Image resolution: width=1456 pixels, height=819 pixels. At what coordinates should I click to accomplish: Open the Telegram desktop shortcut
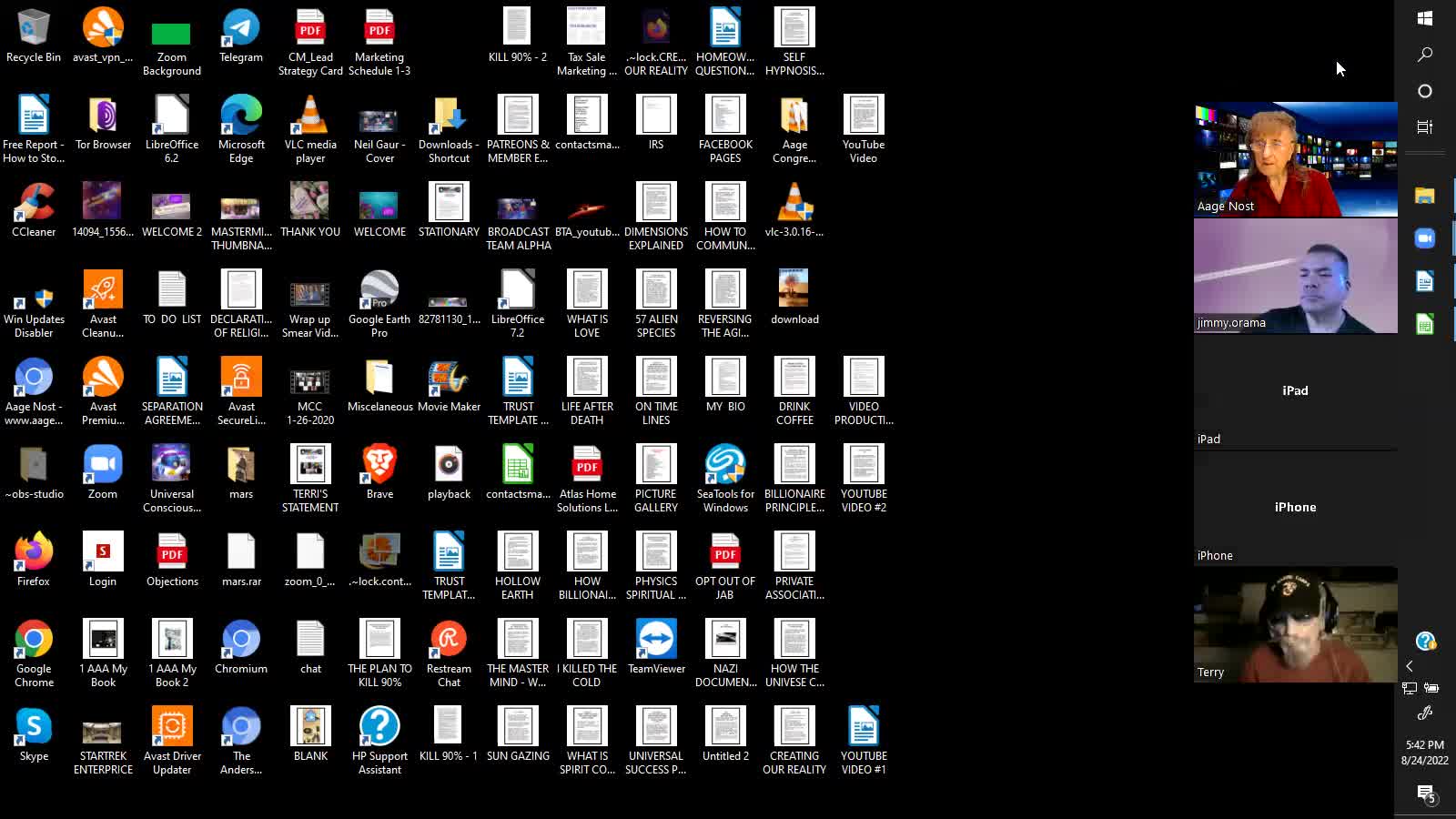pos(241,36)
